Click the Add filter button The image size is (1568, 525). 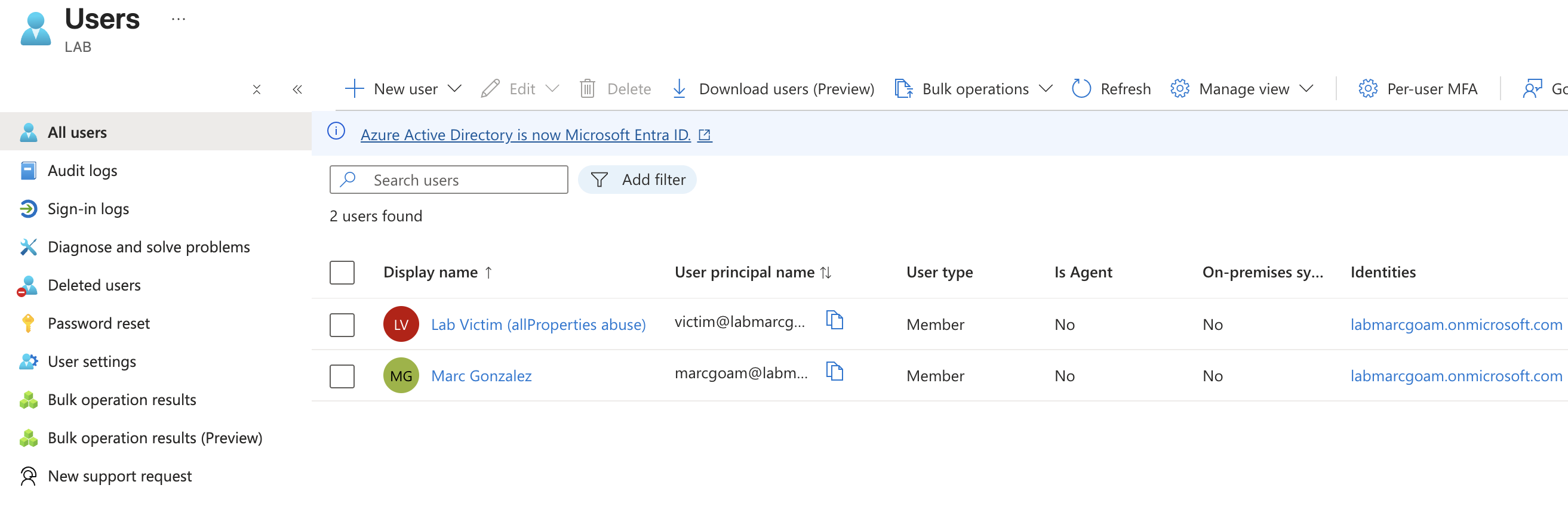tap(637, 180)
